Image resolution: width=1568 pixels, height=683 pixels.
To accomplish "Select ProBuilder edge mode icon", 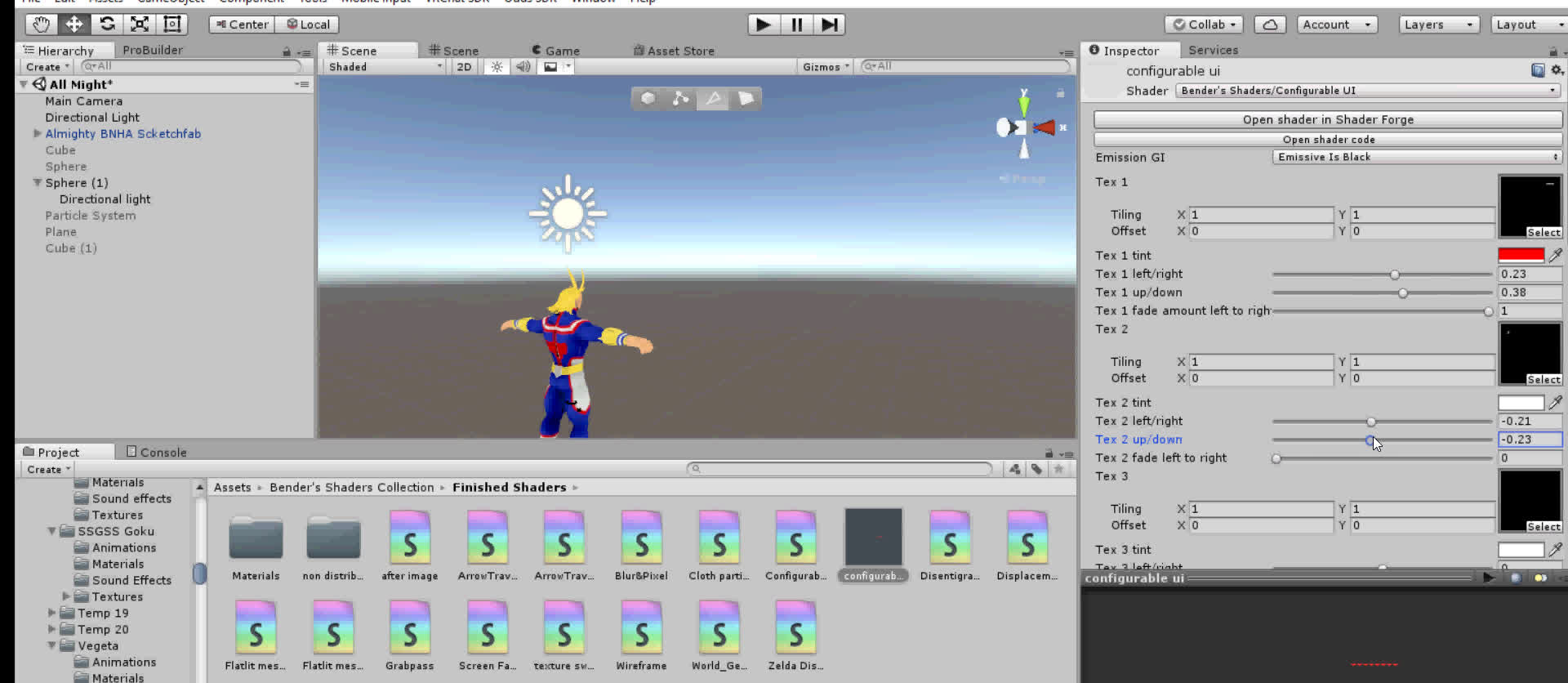I will point(713,98).
